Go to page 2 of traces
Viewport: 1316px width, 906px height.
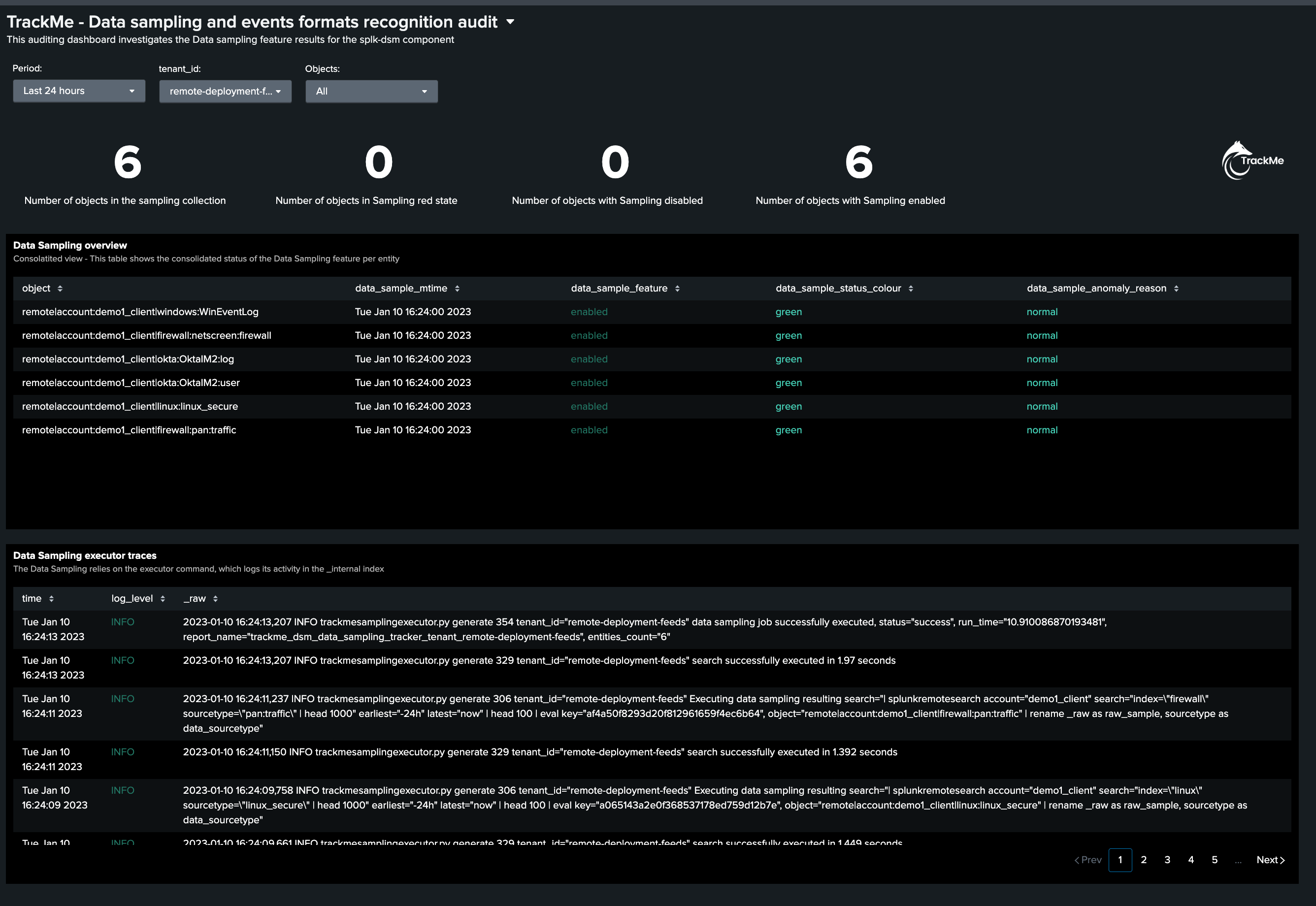[1144, 860]
